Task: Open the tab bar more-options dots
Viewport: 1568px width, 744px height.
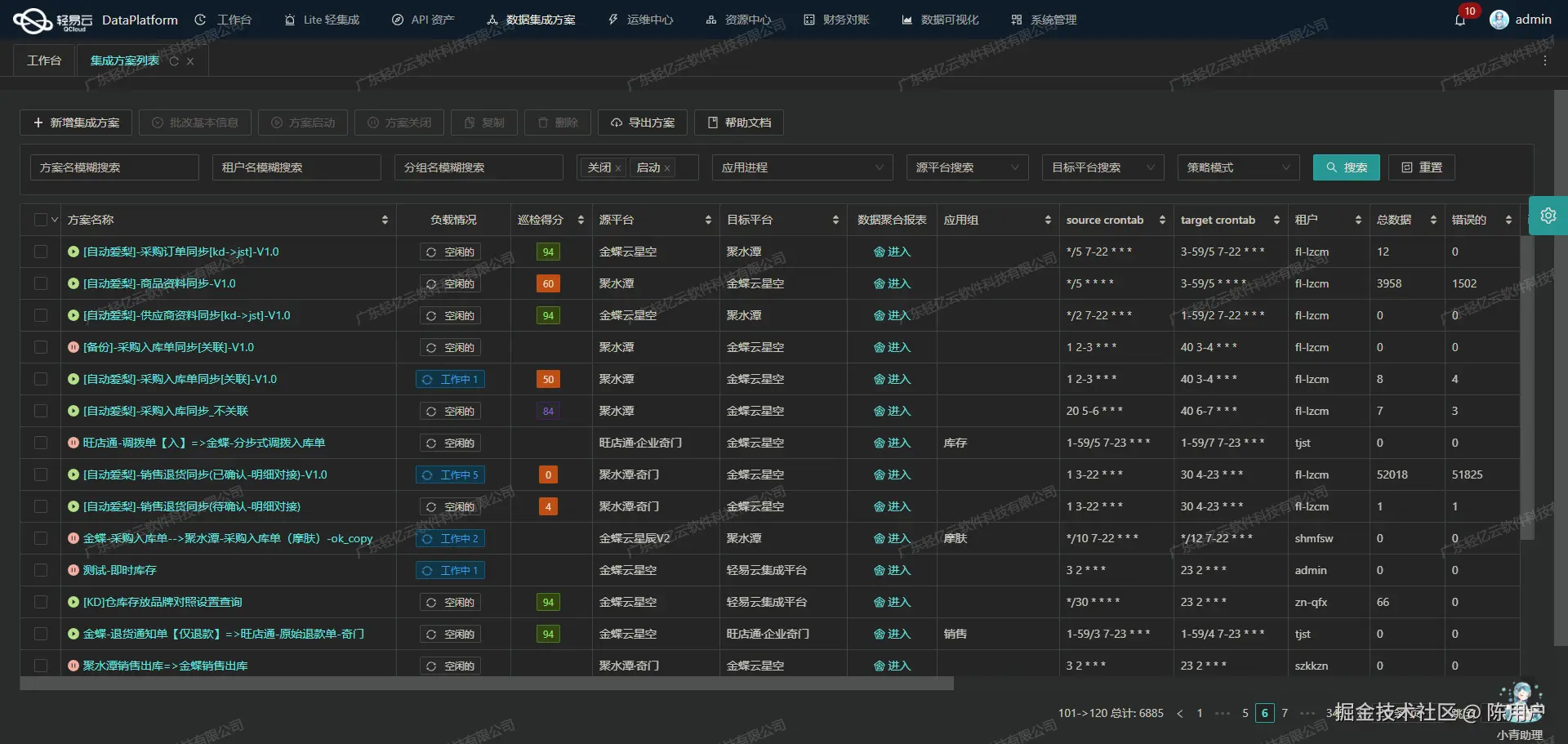Action: coord(1544,61)
